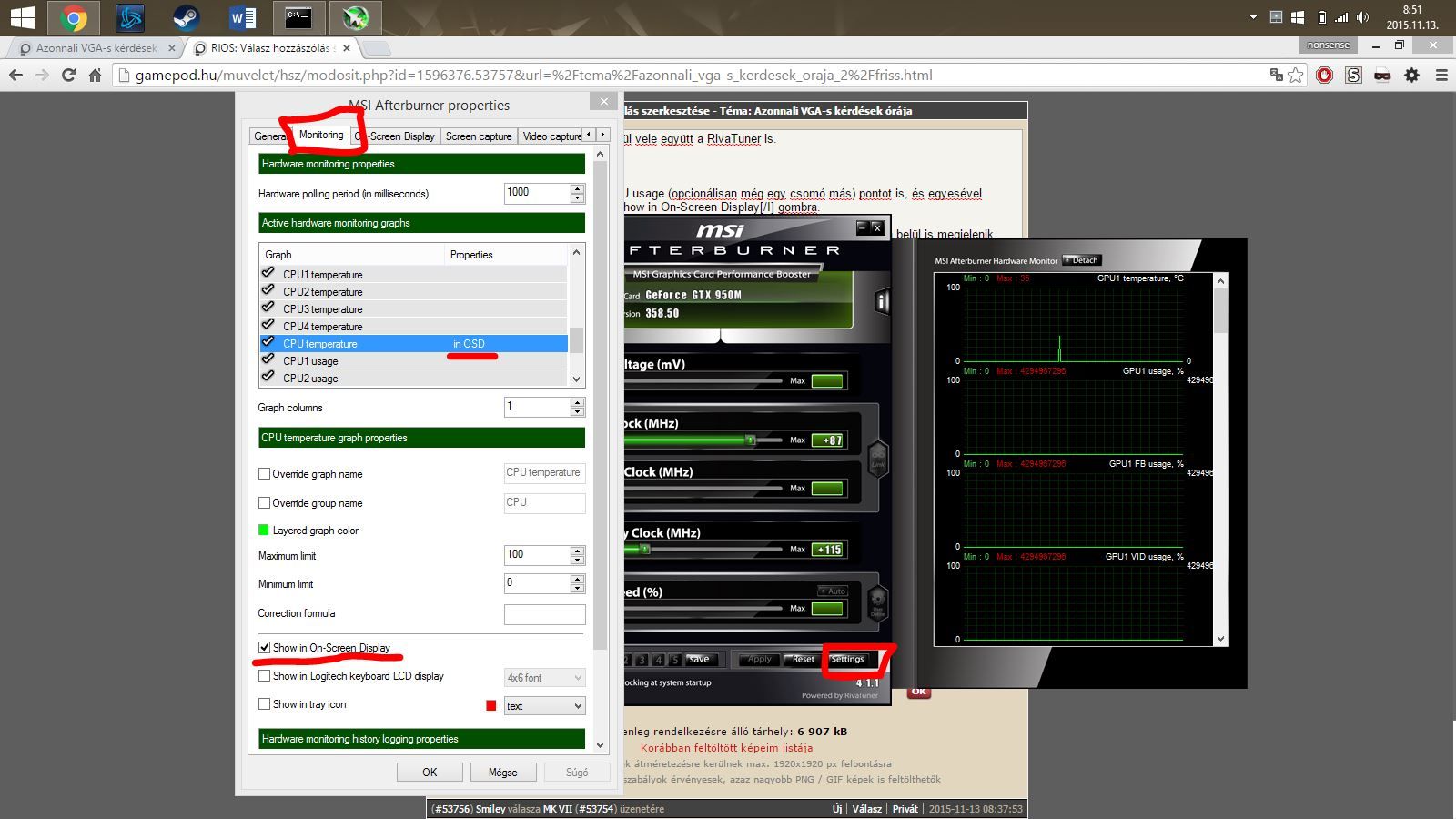The width and height of the screenshot is (1456, 819).
Task: Open the tray icon 'text' dropdown
Action: pos(544,706)
